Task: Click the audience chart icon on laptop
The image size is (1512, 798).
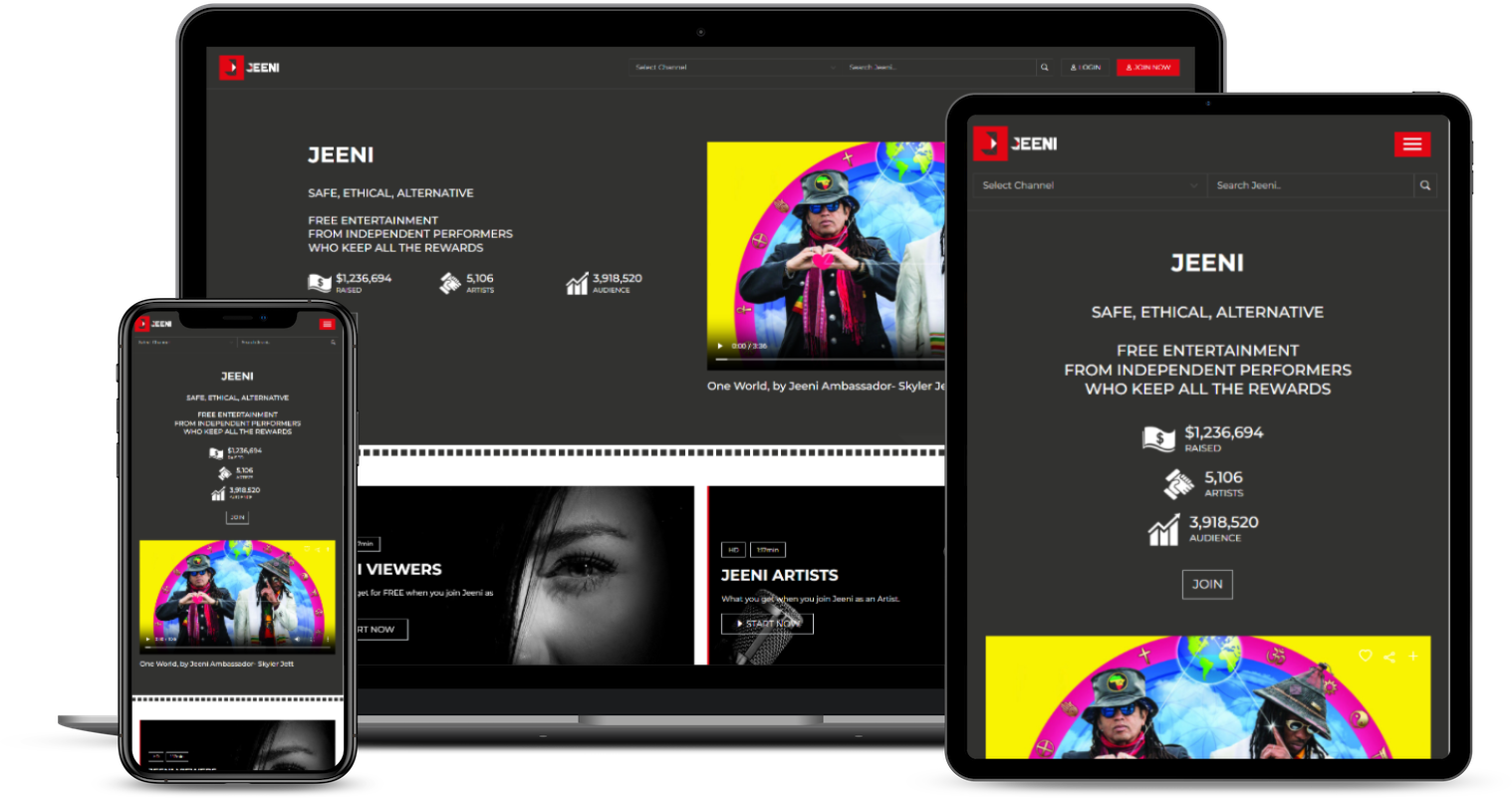Action: [578, 284]
